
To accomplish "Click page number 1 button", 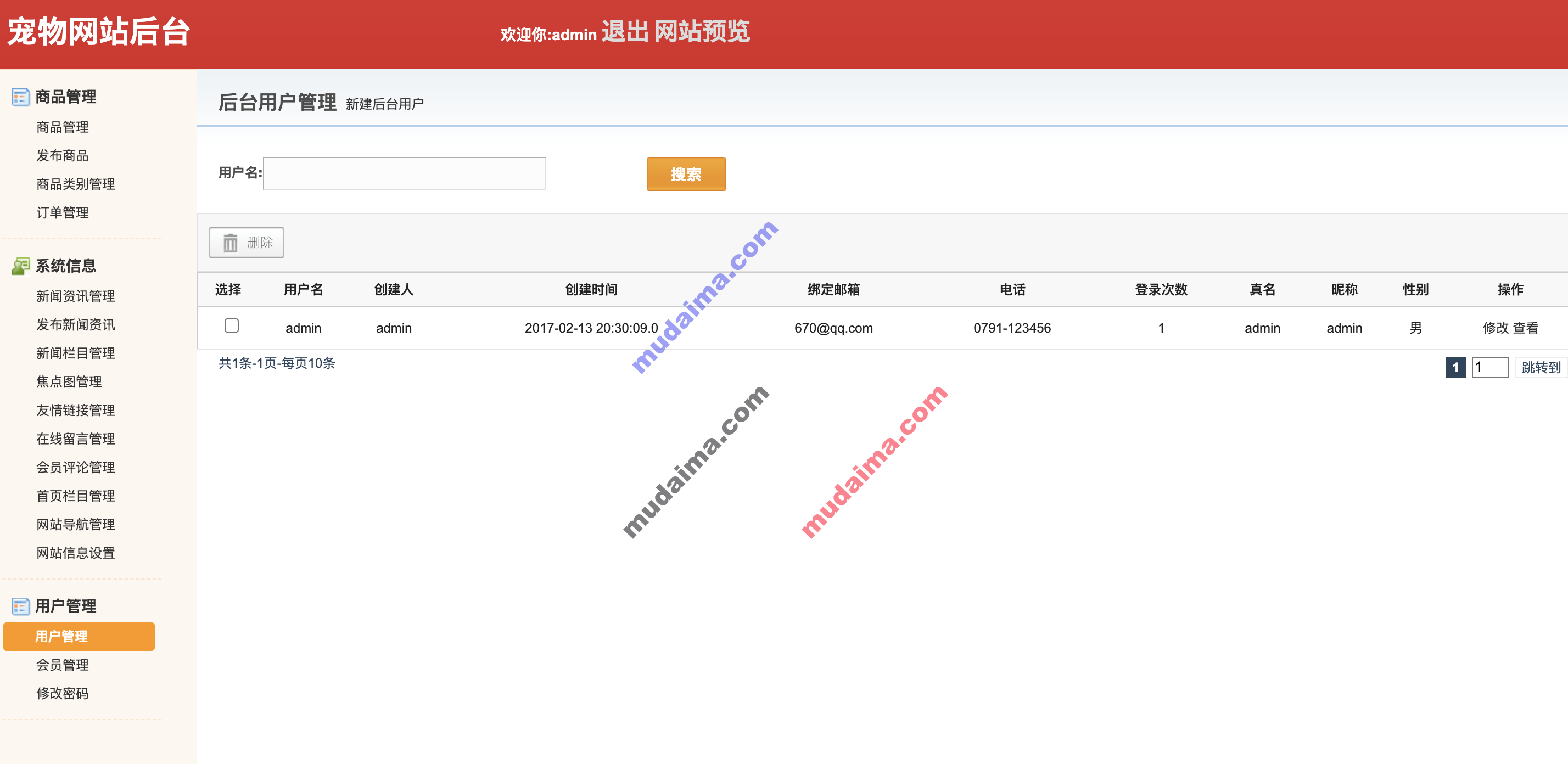I will coord(1455,367).
